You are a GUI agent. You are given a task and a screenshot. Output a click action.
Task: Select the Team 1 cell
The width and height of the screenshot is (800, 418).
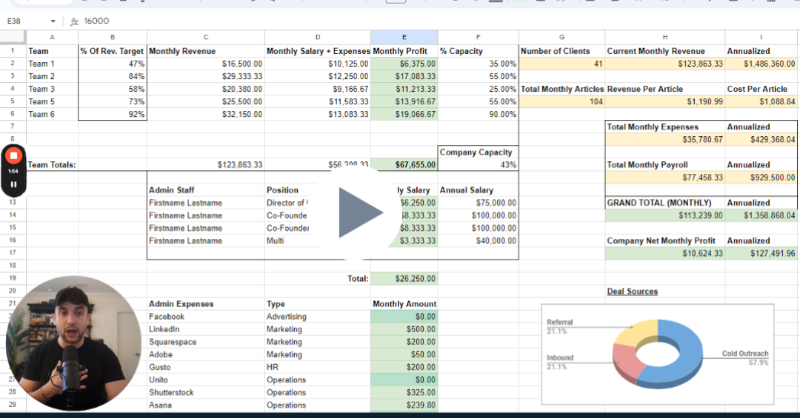[52, 64]
